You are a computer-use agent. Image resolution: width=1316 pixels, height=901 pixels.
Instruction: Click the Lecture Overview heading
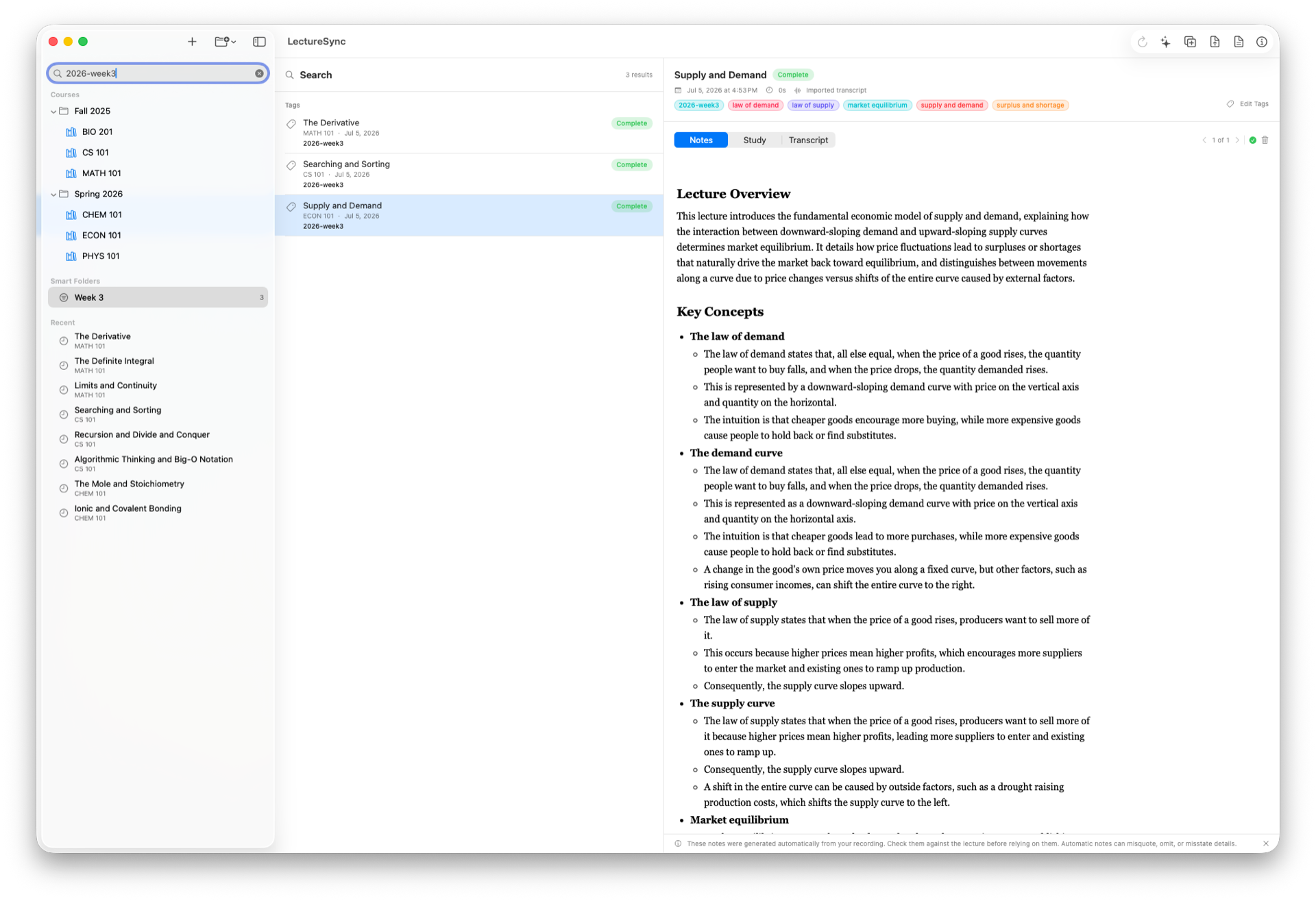(x=733, y=194)
